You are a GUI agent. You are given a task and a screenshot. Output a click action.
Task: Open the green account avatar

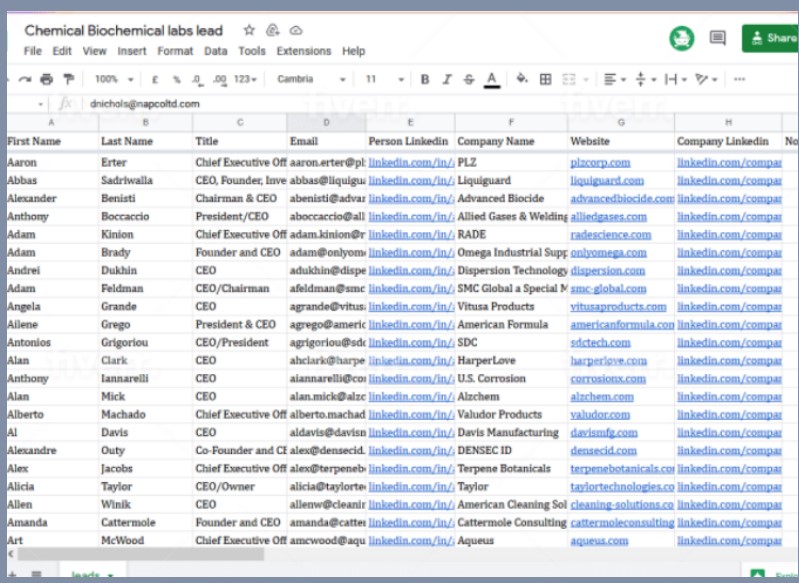[x=681, y=38]
